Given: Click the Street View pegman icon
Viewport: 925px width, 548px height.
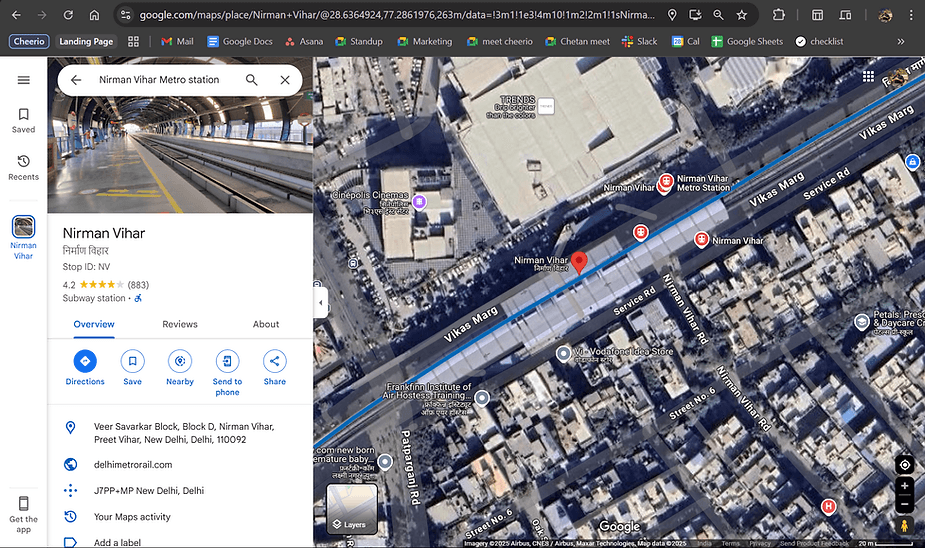Looking at the screenshot, I should (904, 526).
